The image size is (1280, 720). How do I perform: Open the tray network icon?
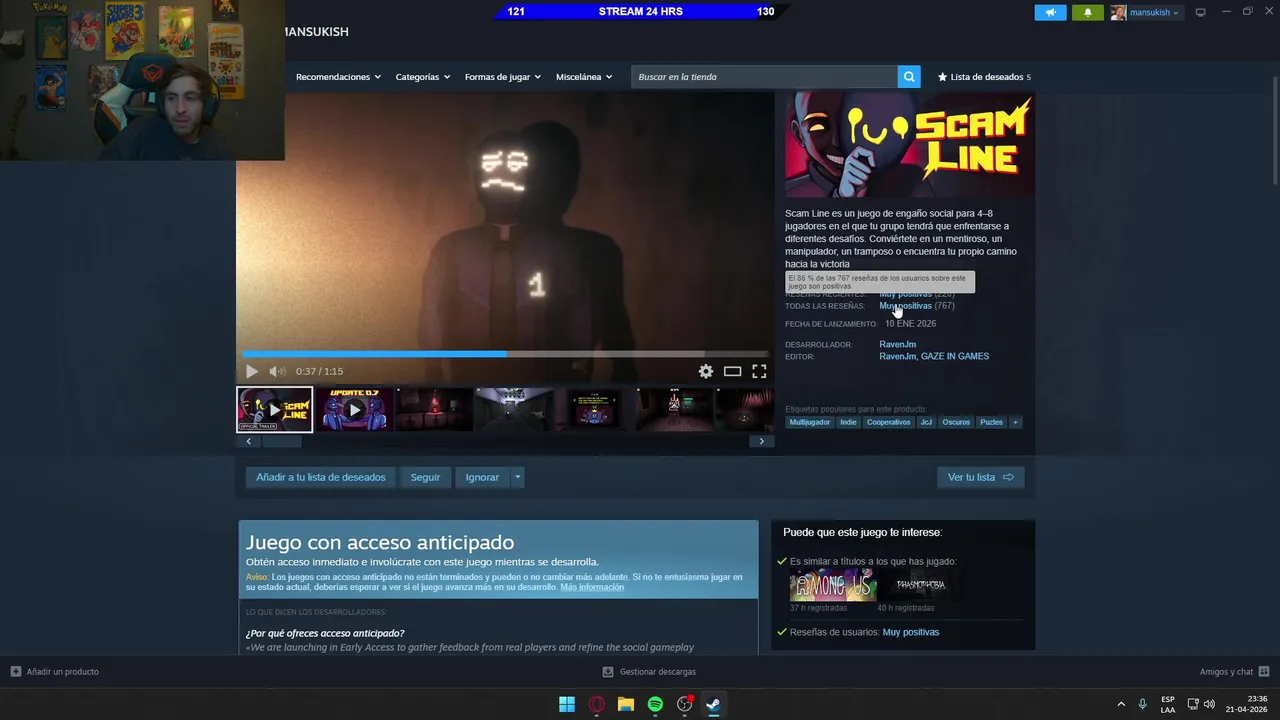click(1193, 704)
